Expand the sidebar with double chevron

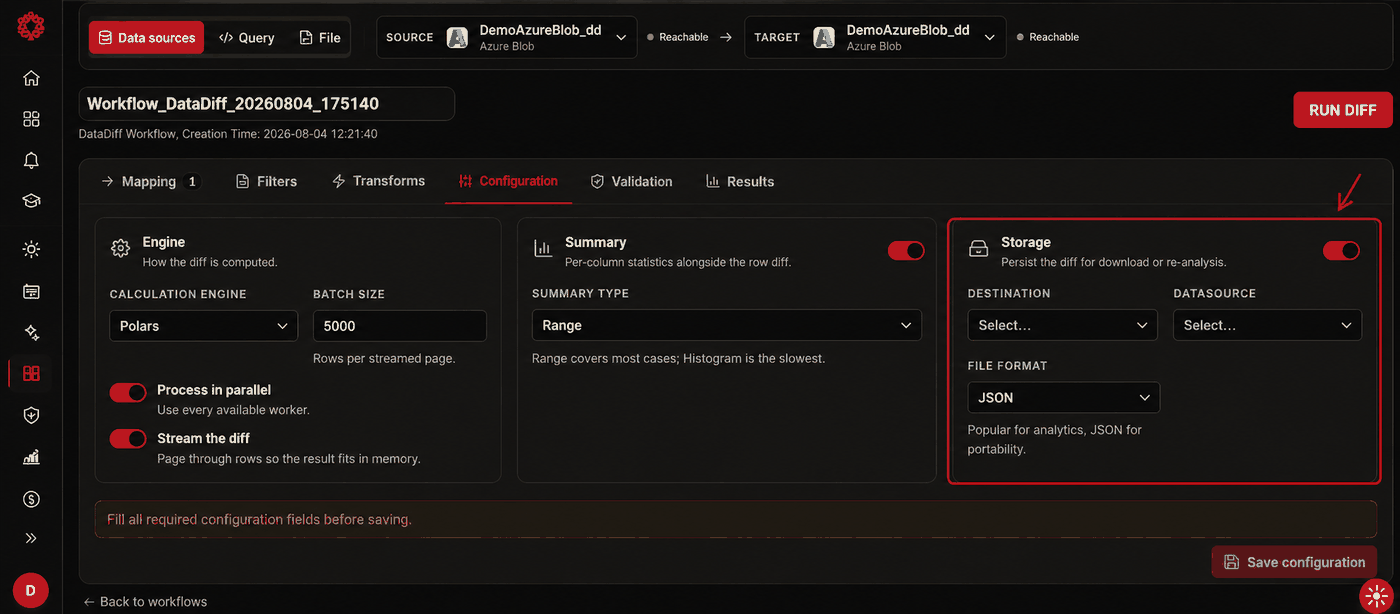31,538
